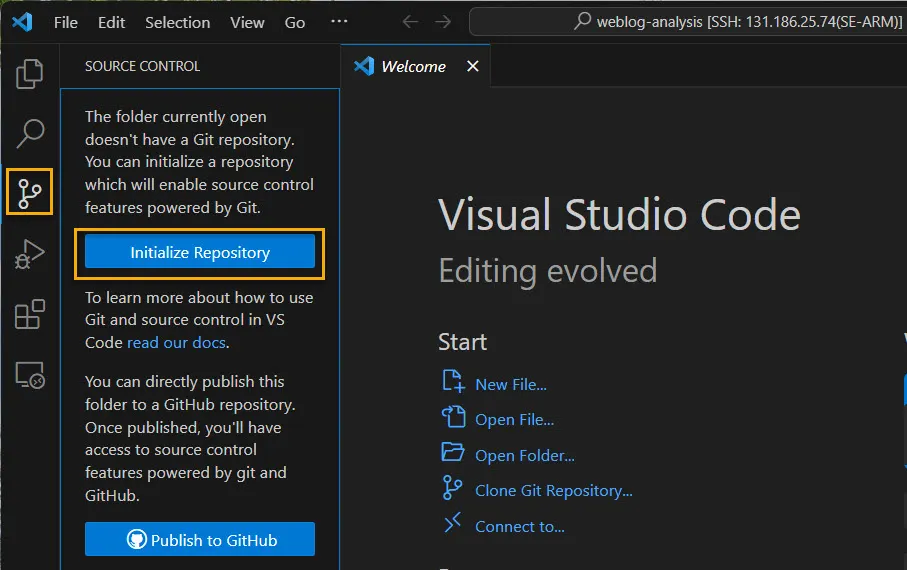The width and height of the screenshot is (907, 570).
Task: Open the Search view in activity bar
Action: [30, 133]
